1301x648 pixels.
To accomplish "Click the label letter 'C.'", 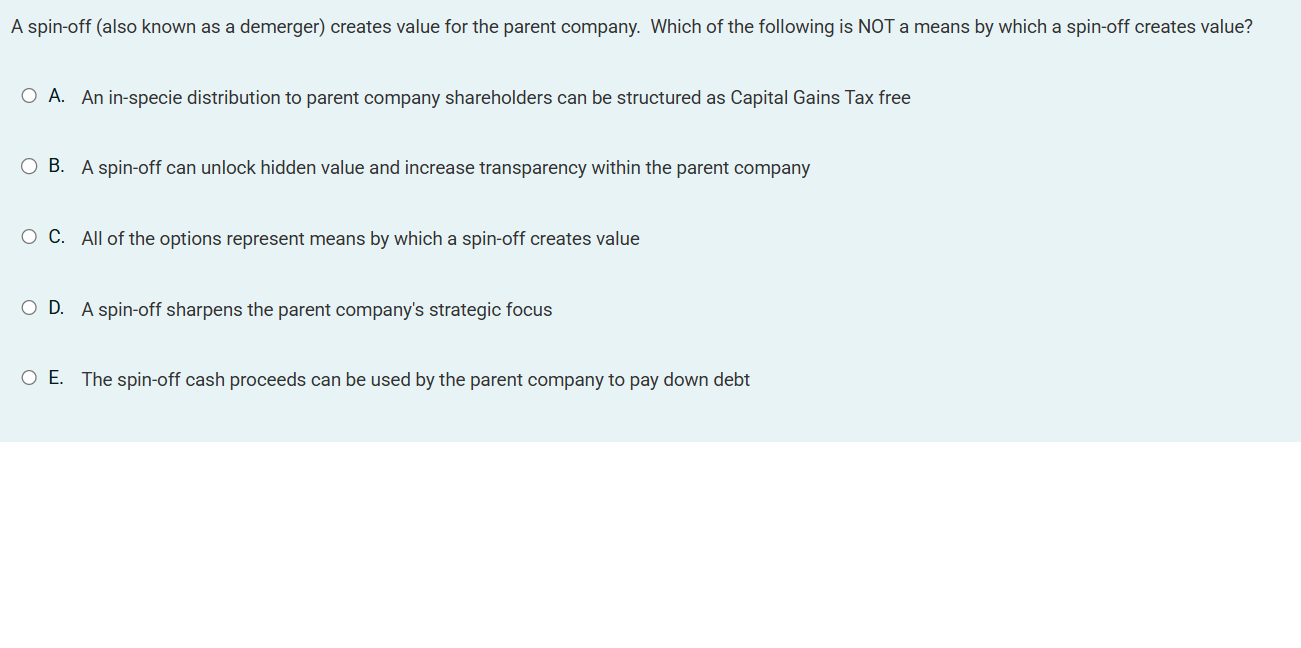I will click(55, 237).
